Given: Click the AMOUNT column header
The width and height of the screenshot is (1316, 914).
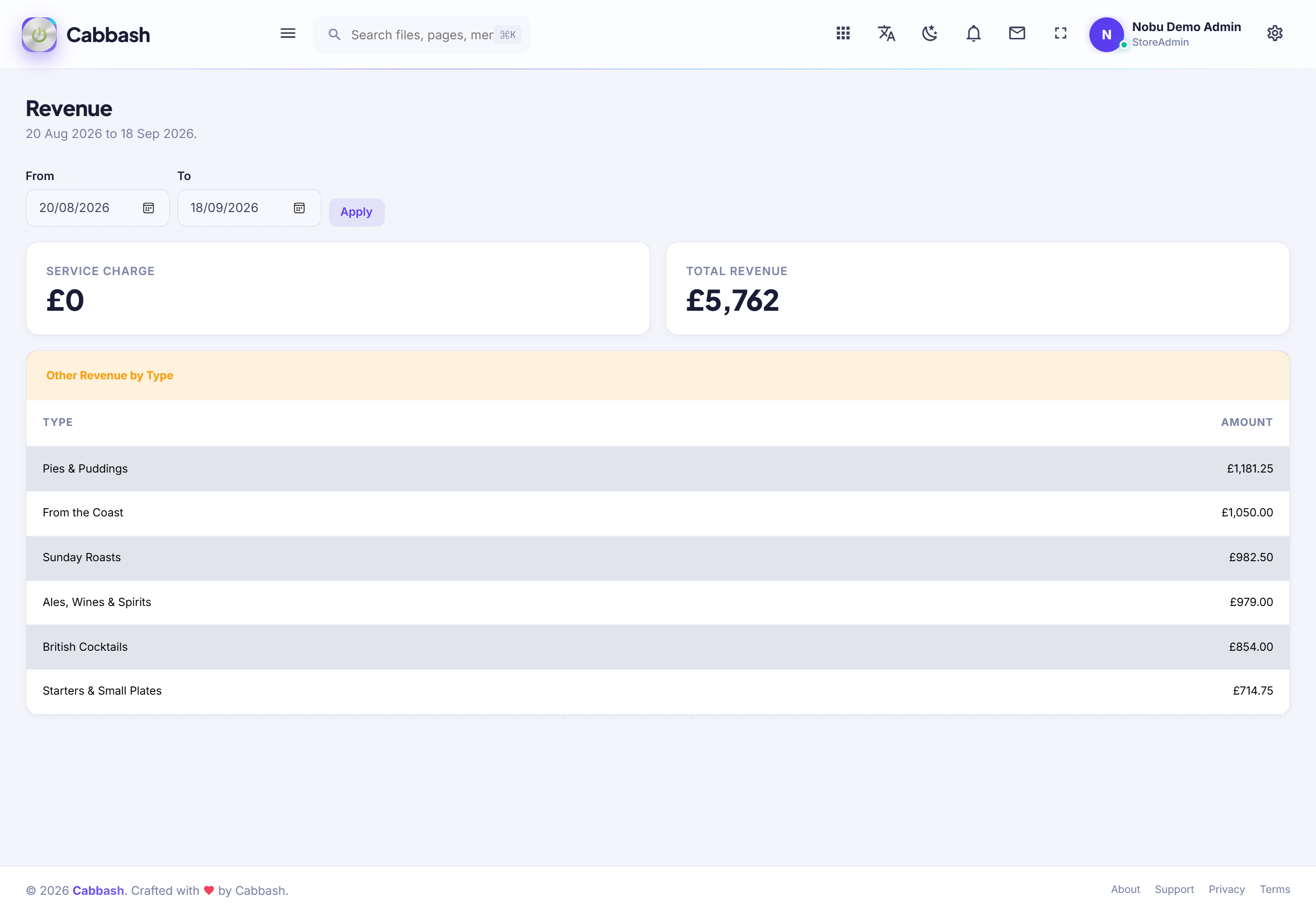Looking at the screenshot, I should [1247, 422].
